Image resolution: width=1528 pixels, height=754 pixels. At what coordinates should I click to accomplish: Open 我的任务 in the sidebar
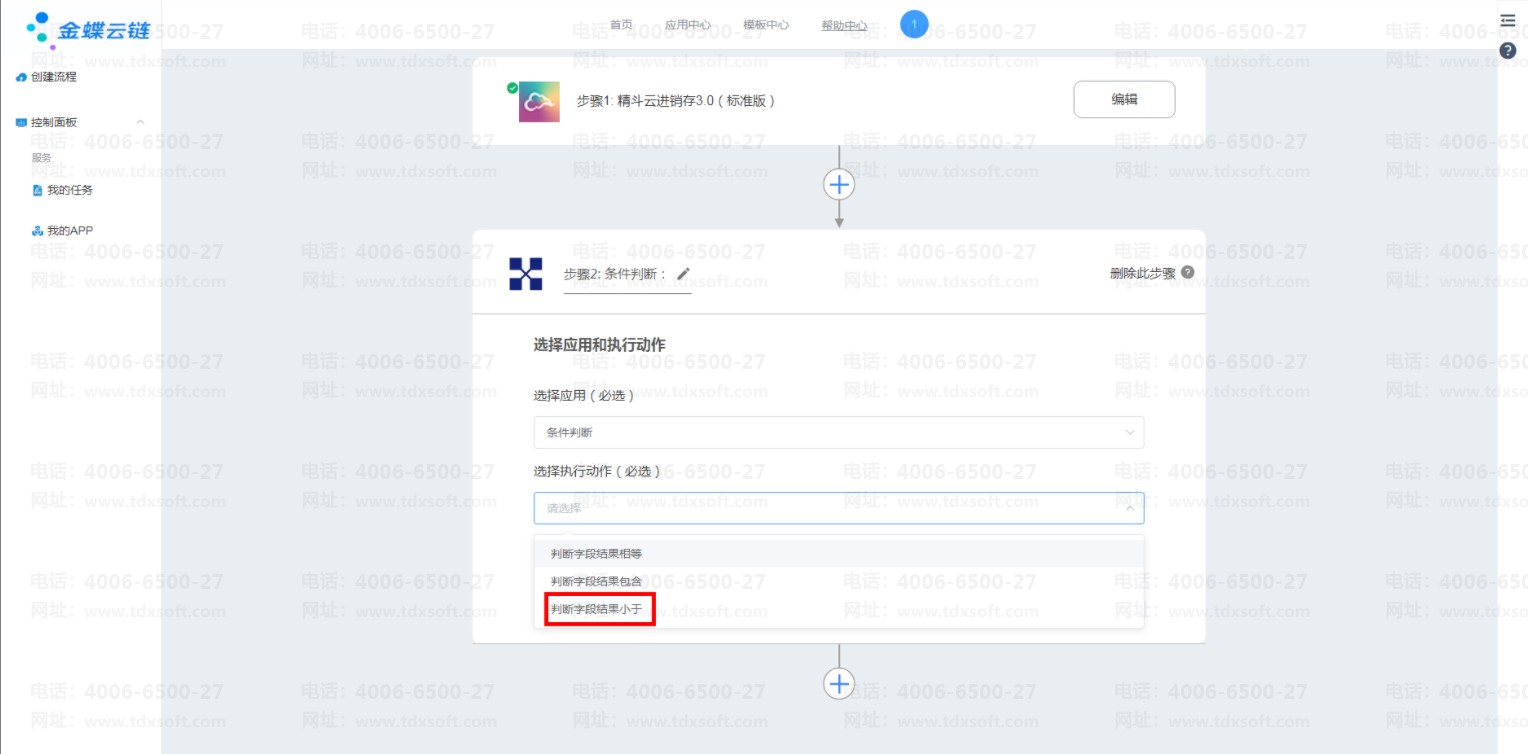pyautogui.click(x=69, y=190)
